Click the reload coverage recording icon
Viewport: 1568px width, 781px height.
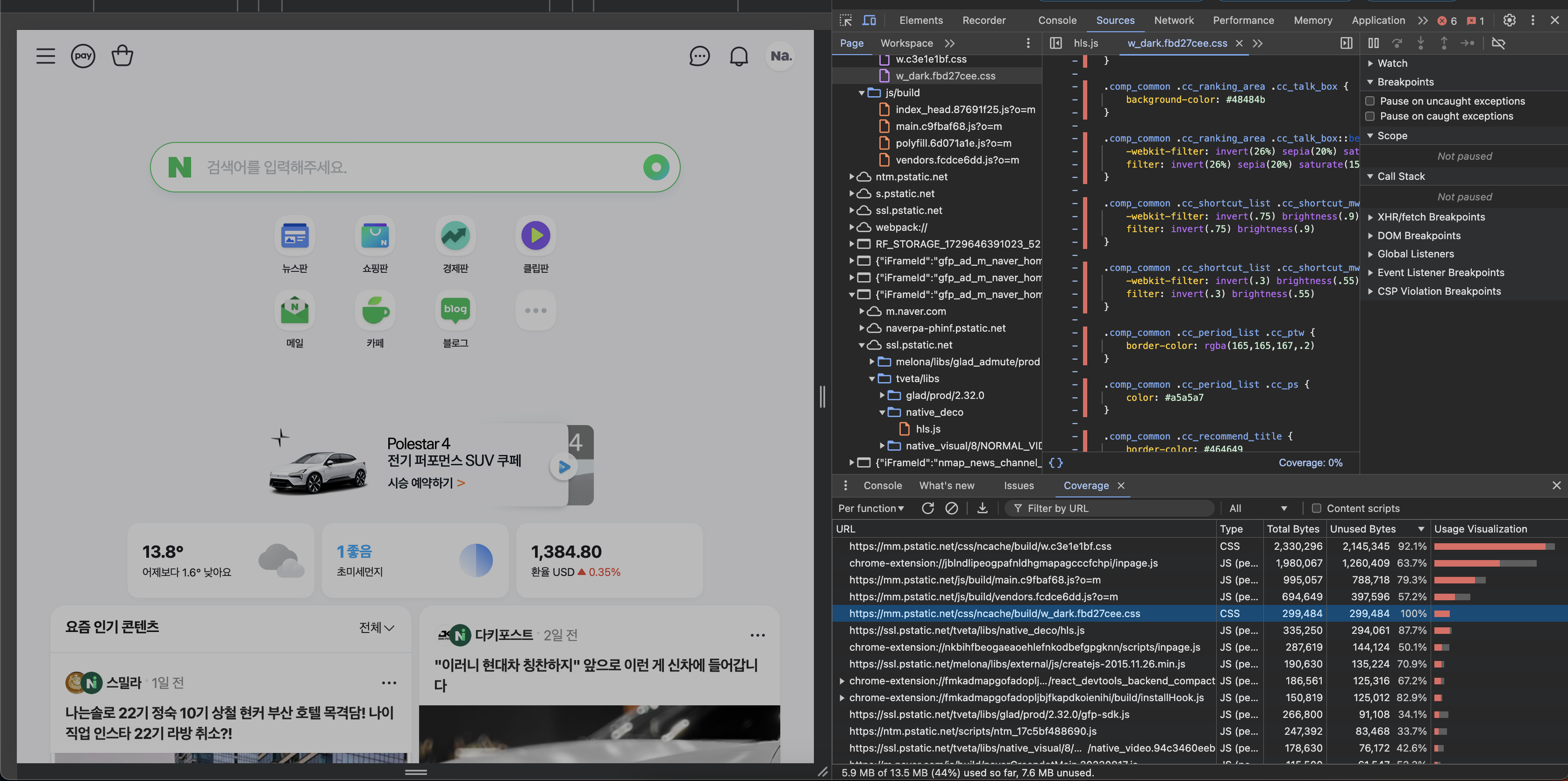click(927, 508)
